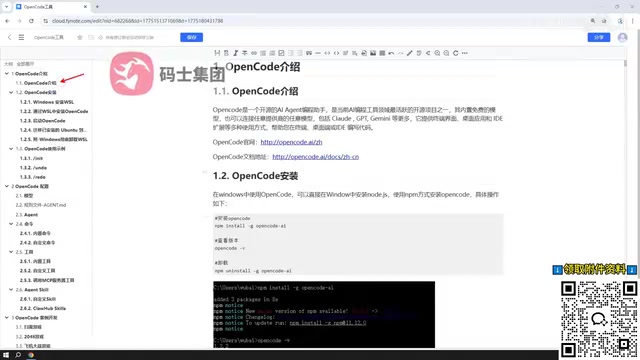This screenshot has width=640, height=360.
Task: Jump to '3.2. 2048游戏' in outline
Action: pos(30,336)
